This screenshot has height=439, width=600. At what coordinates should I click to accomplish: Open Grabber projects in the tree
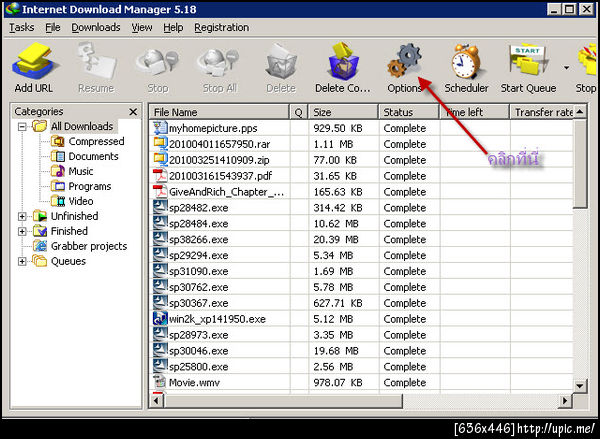point(80,246)
